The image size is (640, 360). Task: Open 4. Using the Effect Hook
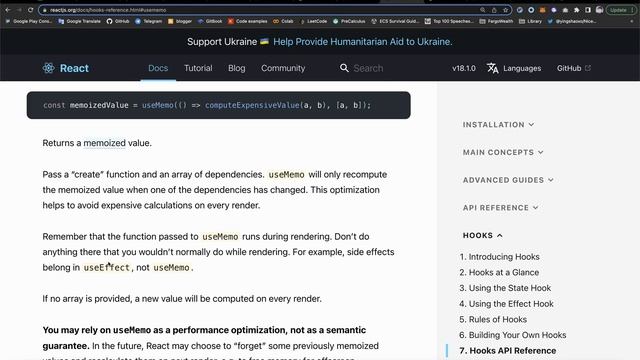(x=506, y=304)
